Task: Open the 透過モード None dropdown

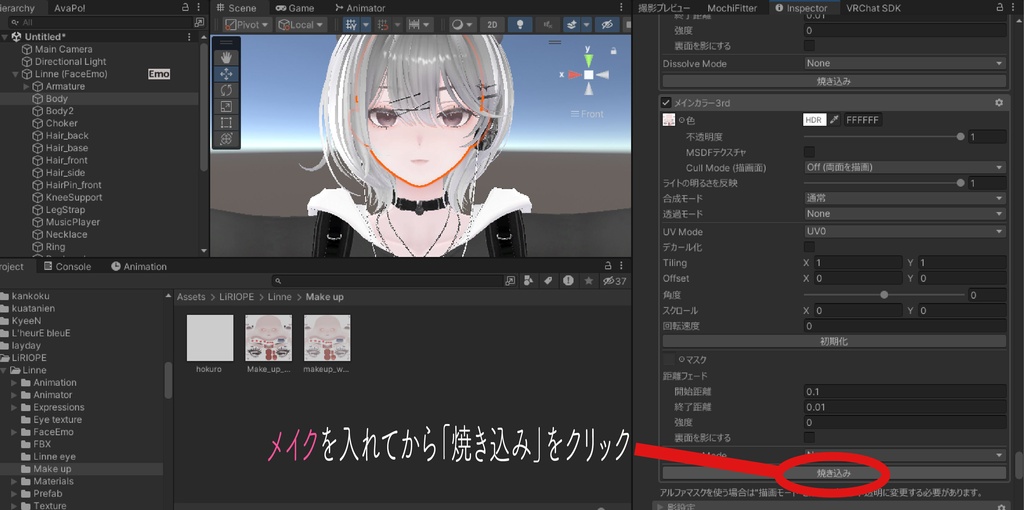Action: 904,214
